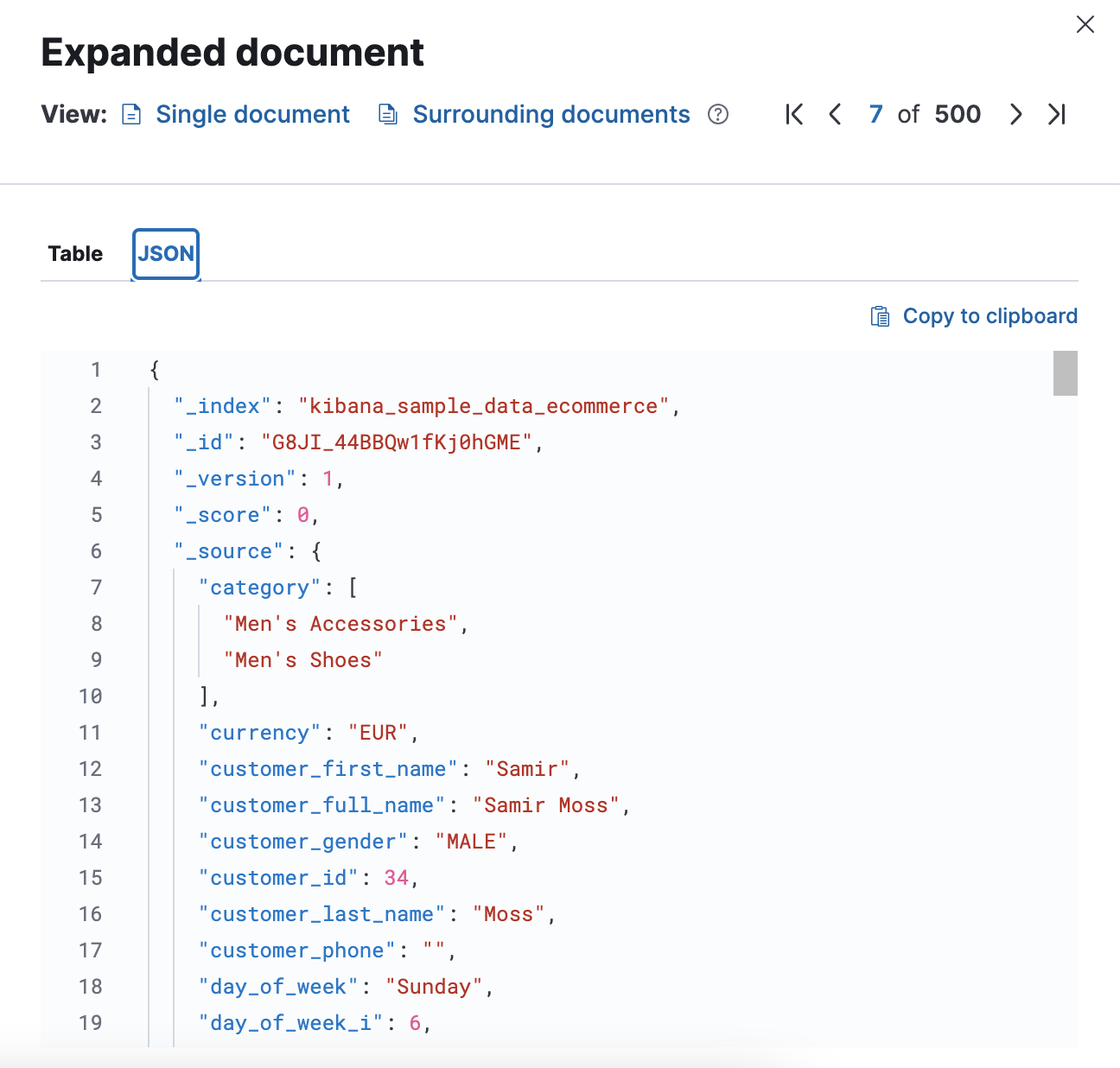Click the total count 500
The width and height of the screenshot is (1120, 1068).
(x=958, y=114)
